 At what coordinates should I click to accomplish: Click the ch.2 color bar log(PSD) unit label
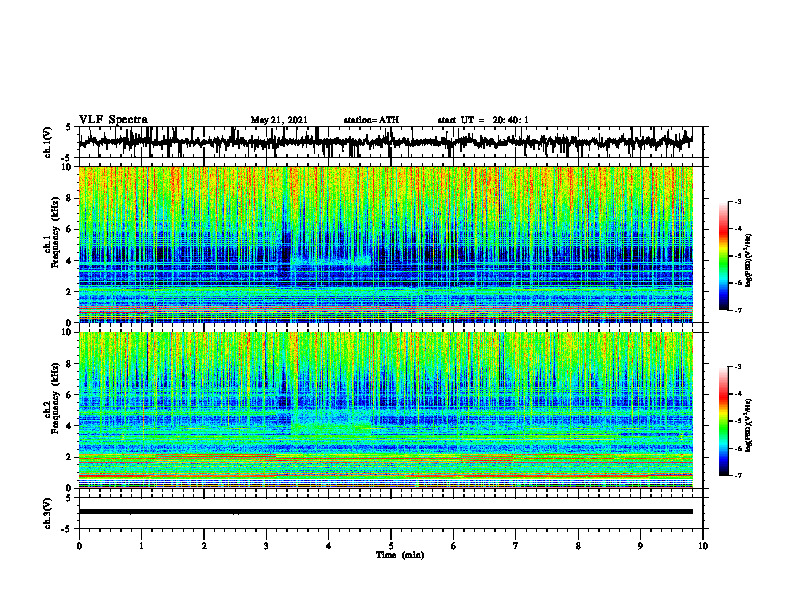(x=749, y=425)
